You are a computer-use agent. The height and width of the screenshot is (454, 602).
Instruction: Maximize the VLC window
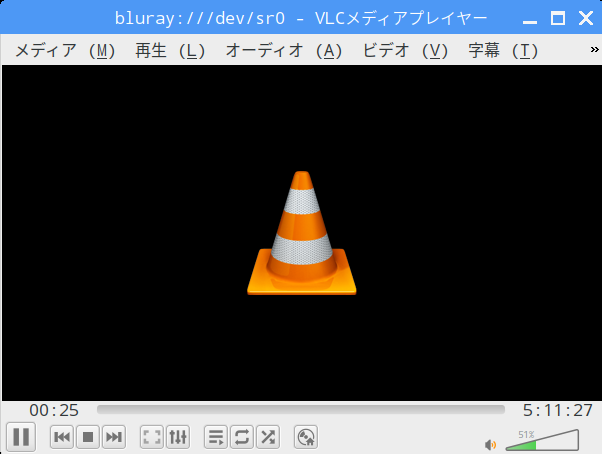click(x=558, y=18)
